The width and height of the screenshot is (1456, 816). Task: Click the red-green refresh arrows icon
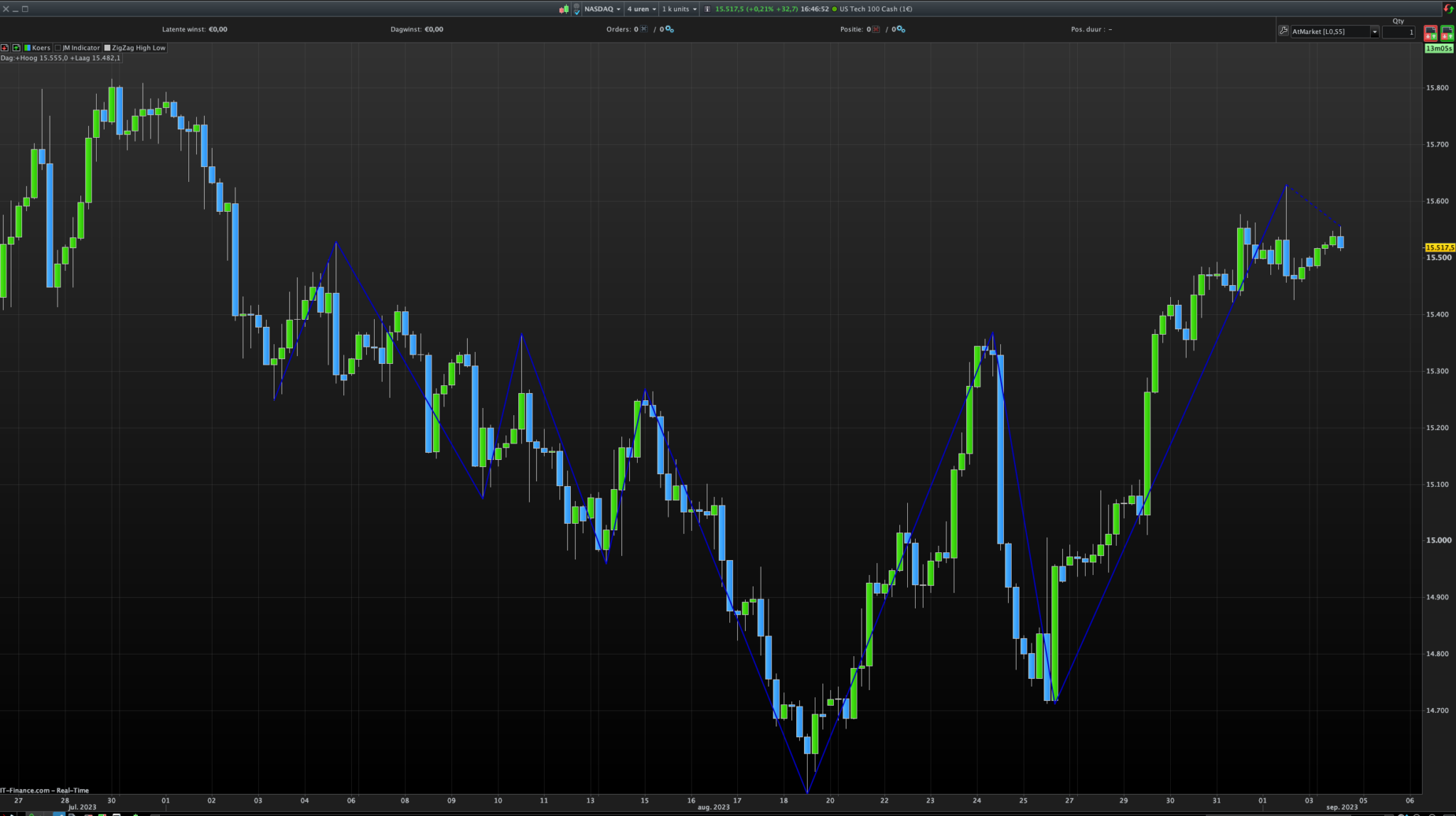pos(1448,9)
